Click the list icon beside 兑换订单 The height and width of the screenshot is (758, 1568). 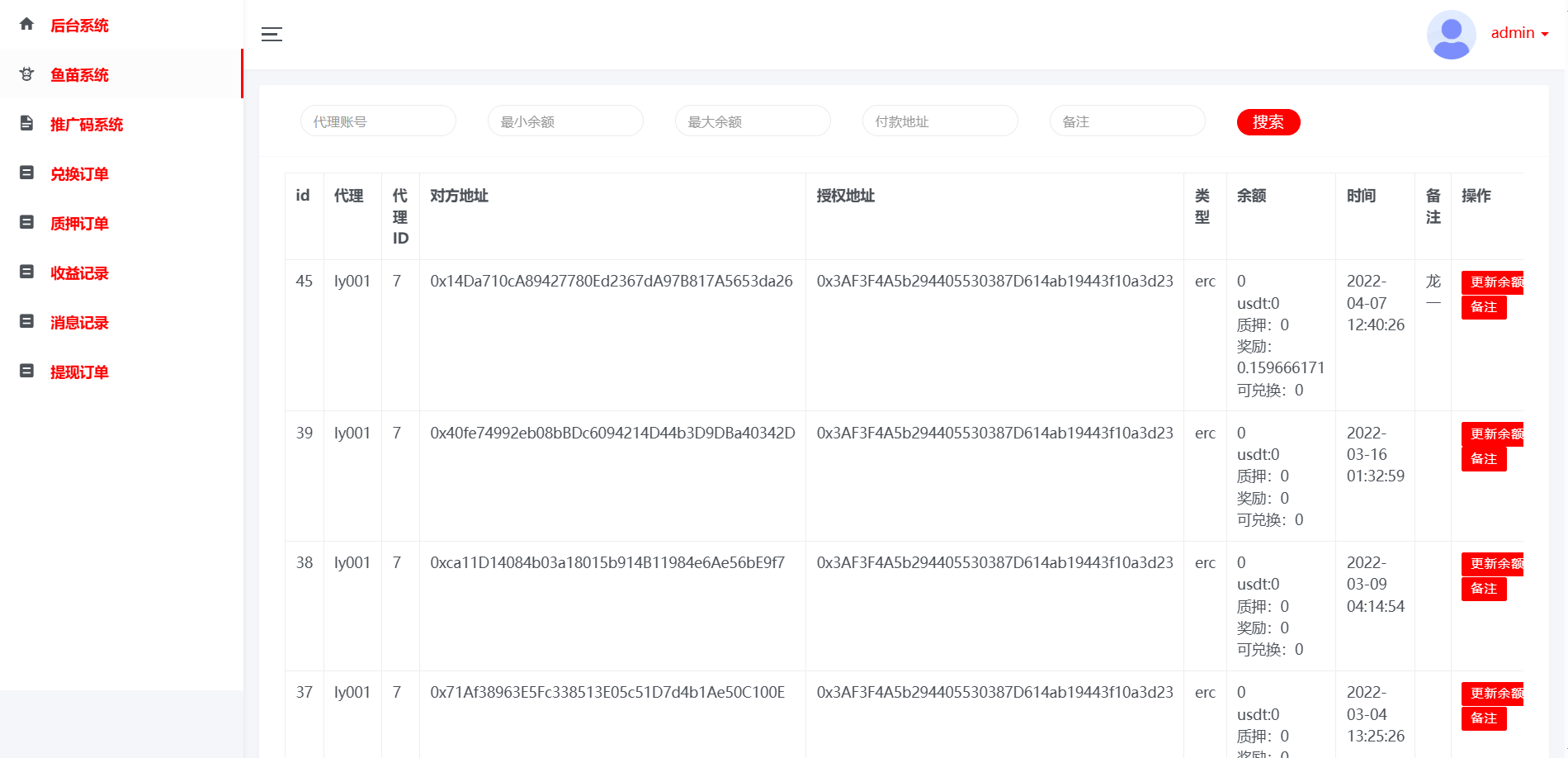pyautogui.click(x=26, y=173)
